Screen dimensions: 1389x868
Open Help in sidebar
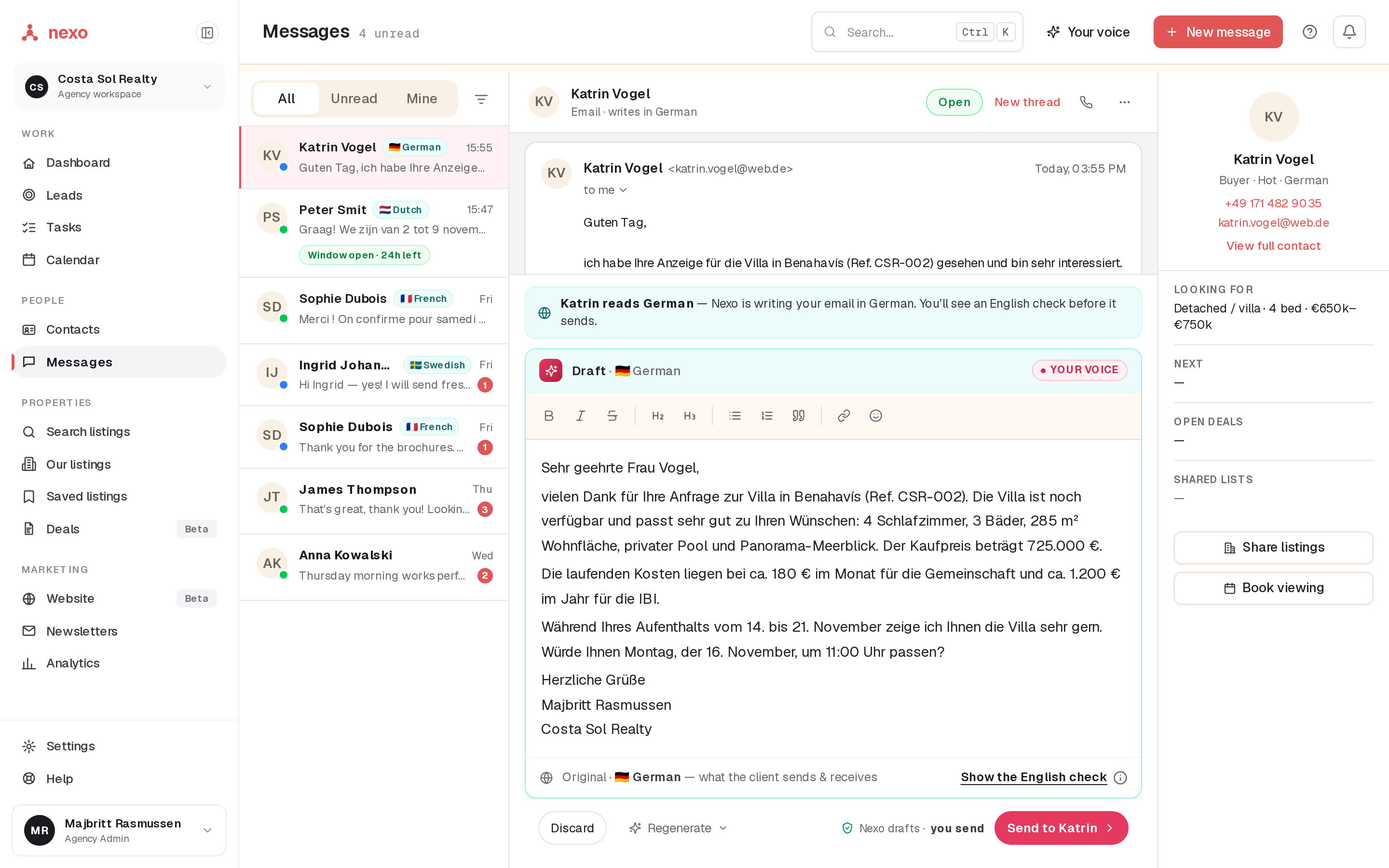click(119, 779)
